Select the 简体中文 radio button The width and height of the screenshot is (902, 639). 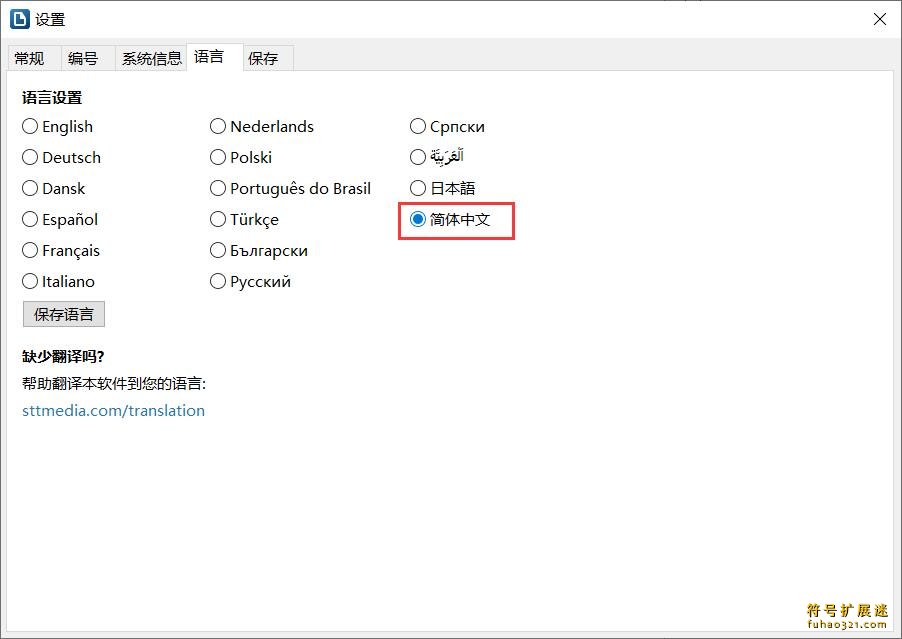[450, 220]
